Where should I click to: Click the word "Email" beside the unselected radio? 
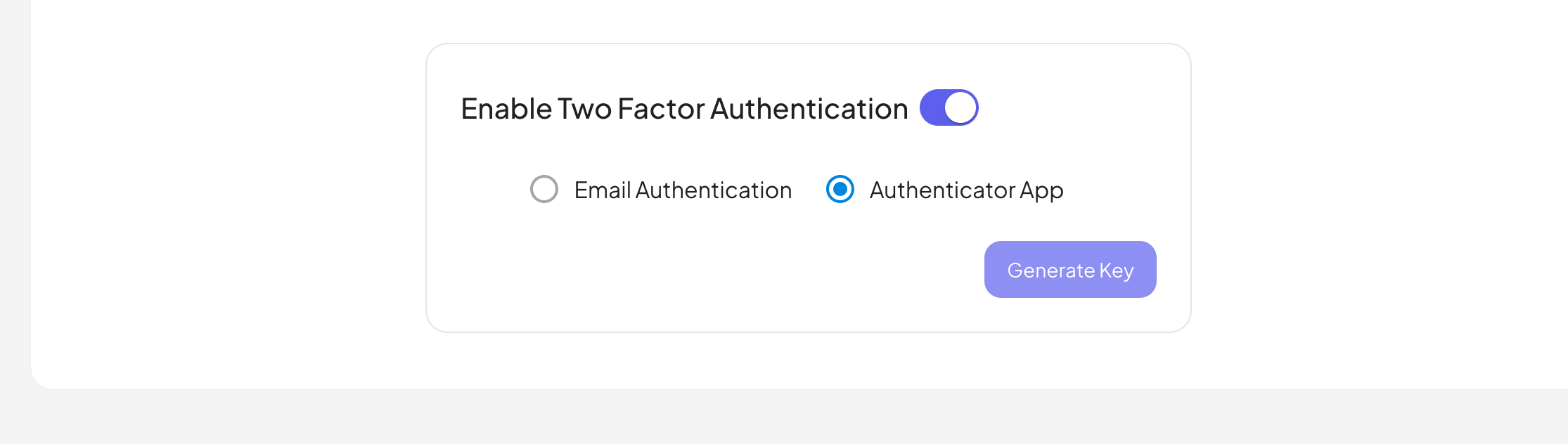tap(602, 190)
